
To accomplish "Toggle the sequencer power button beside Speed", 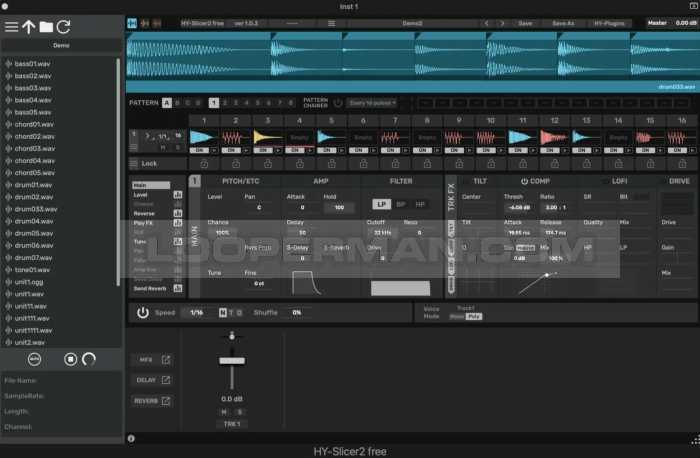I will point(142,312).
